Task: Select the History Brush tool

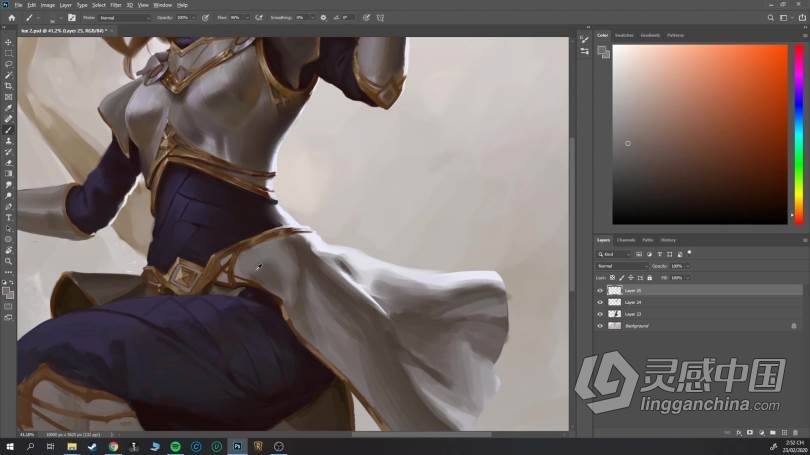Action: coord(8,151)
